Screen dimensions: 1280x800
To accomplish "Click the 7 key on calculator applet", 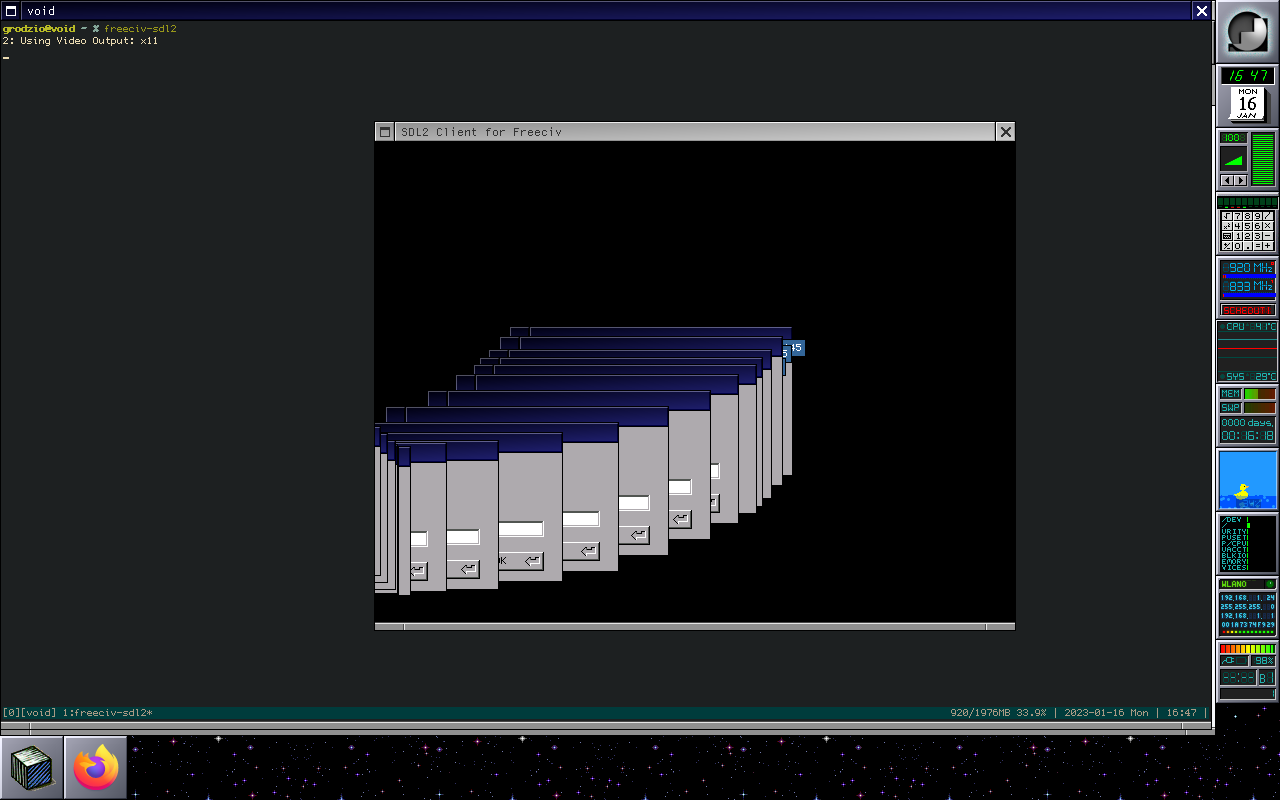I will pyautogui.click(x=1237, y=216).
